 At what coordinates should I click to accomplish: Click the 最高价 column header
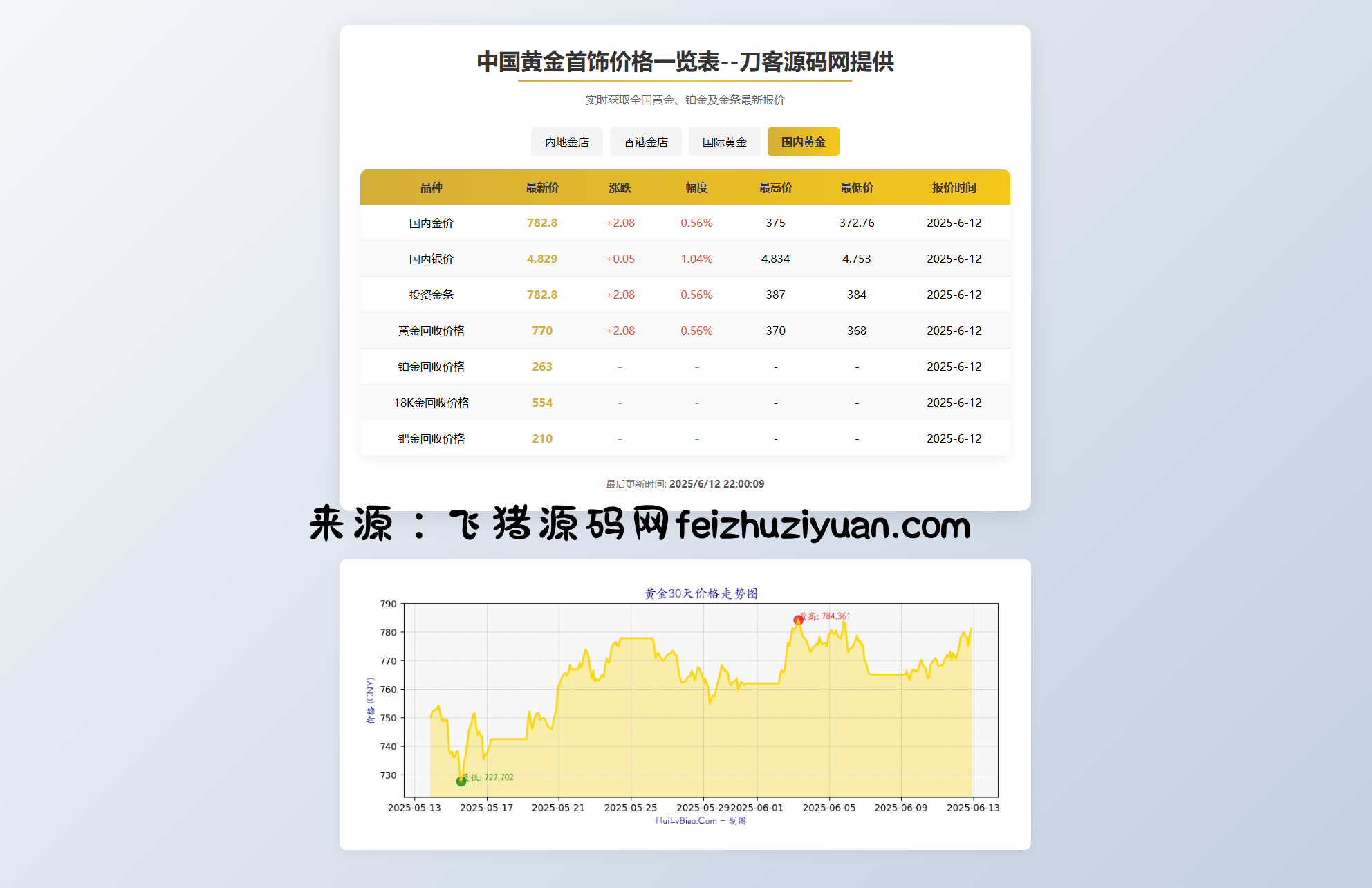click(x=775, y=187)
